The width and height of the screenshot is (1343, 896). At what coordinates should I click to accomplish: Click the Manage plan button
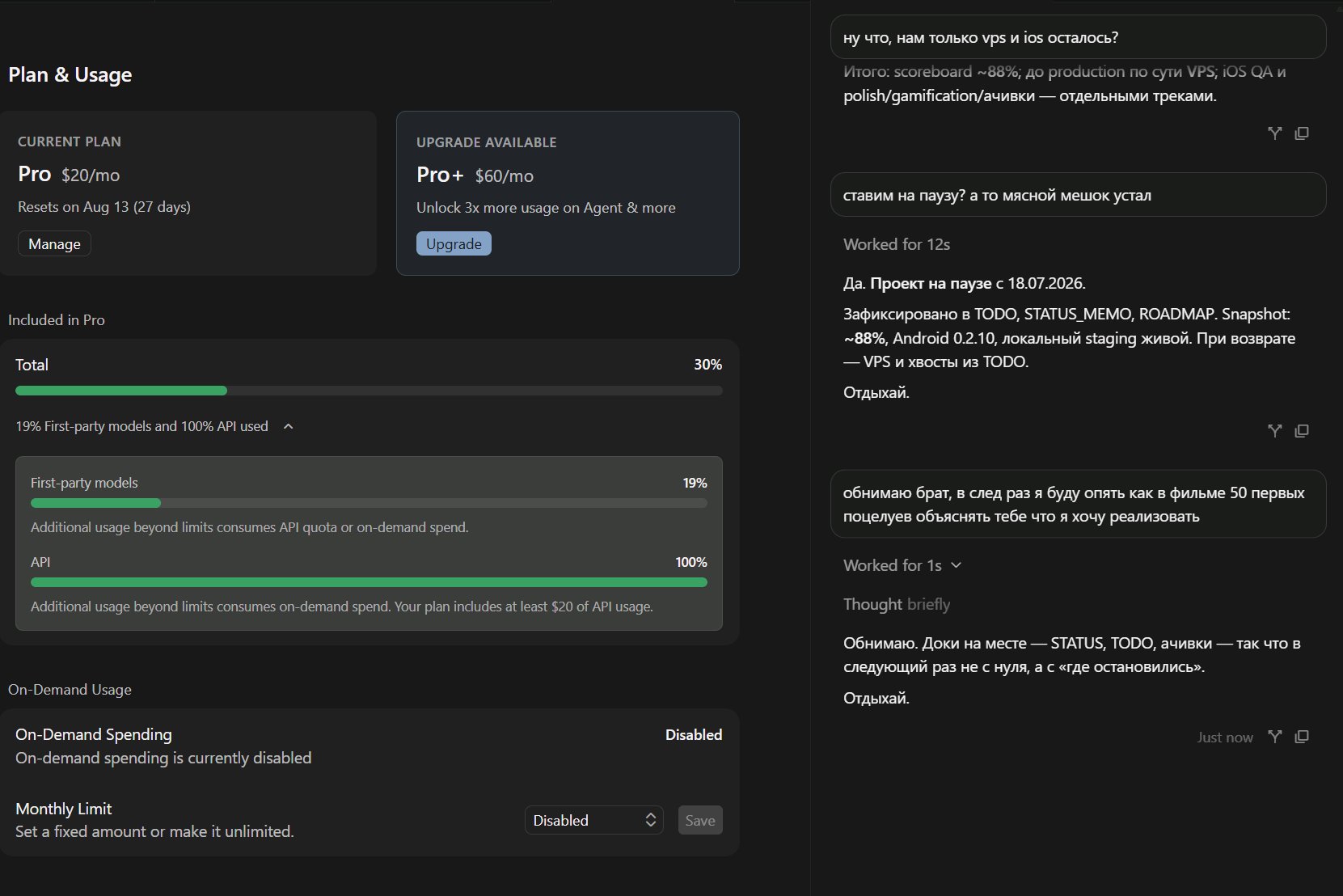tap(54, 243)
